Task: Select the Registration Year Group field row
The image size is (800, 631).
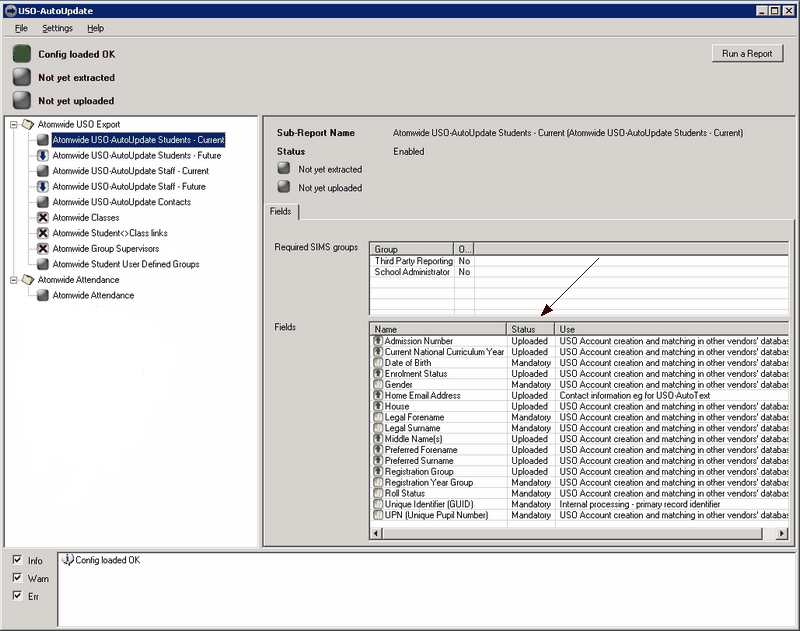Action: point(579,482)
